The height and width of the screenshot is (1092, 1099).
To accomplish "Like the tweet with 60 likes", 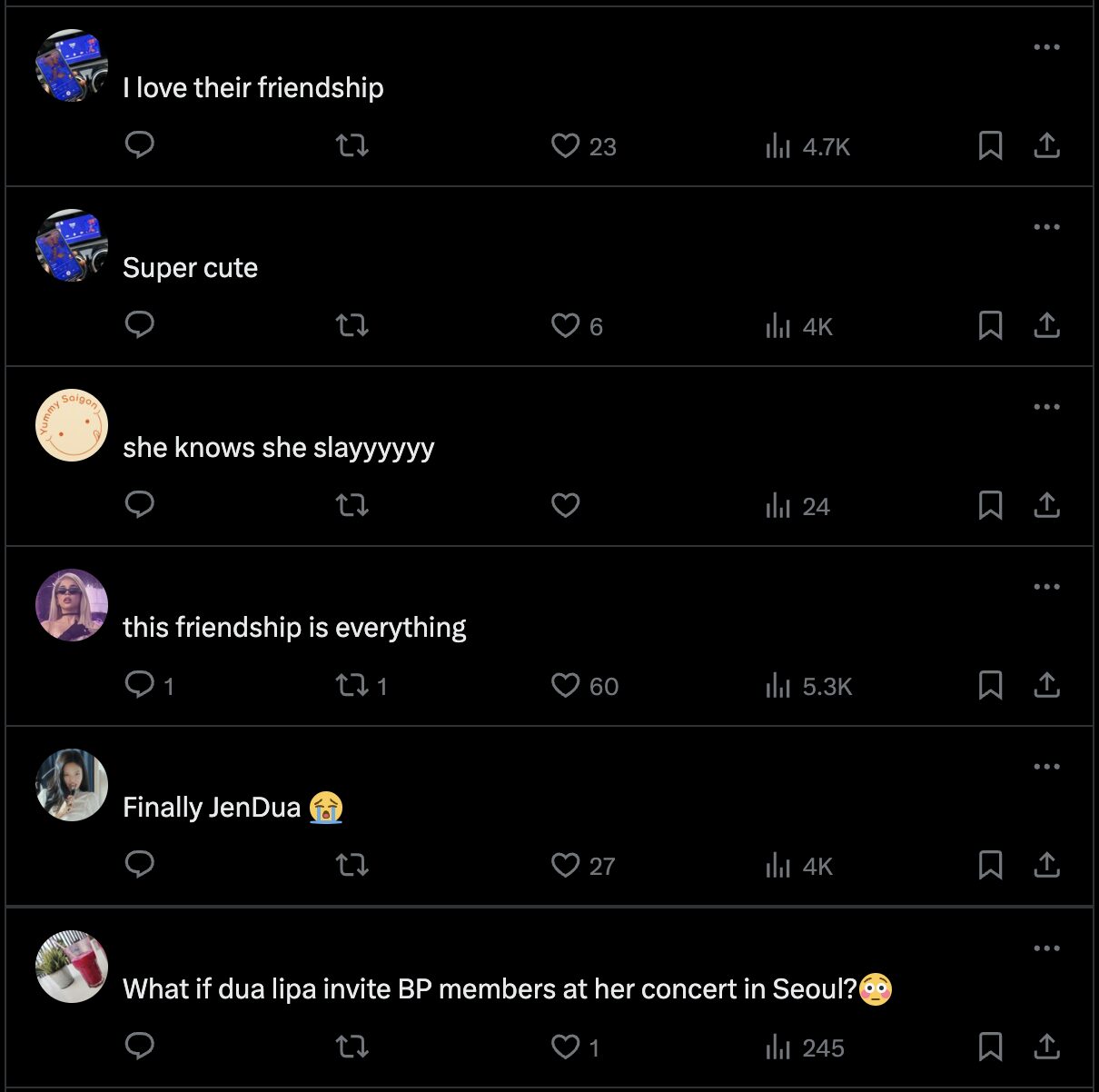I will pos(565,685).
